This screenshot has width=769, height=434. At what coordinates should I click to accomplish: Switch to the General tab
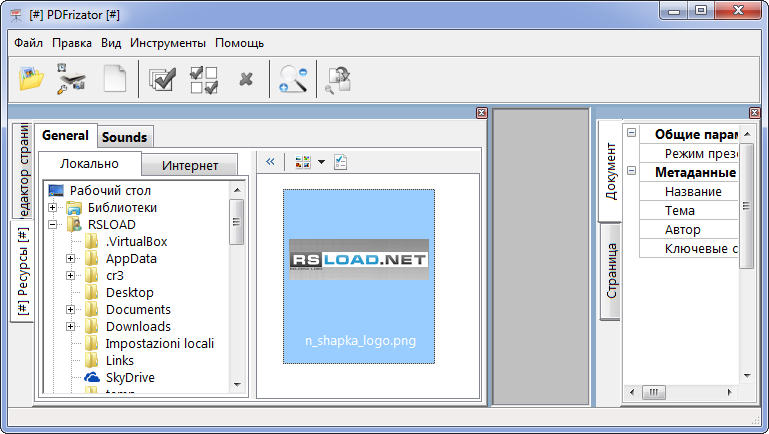point(65,135)
